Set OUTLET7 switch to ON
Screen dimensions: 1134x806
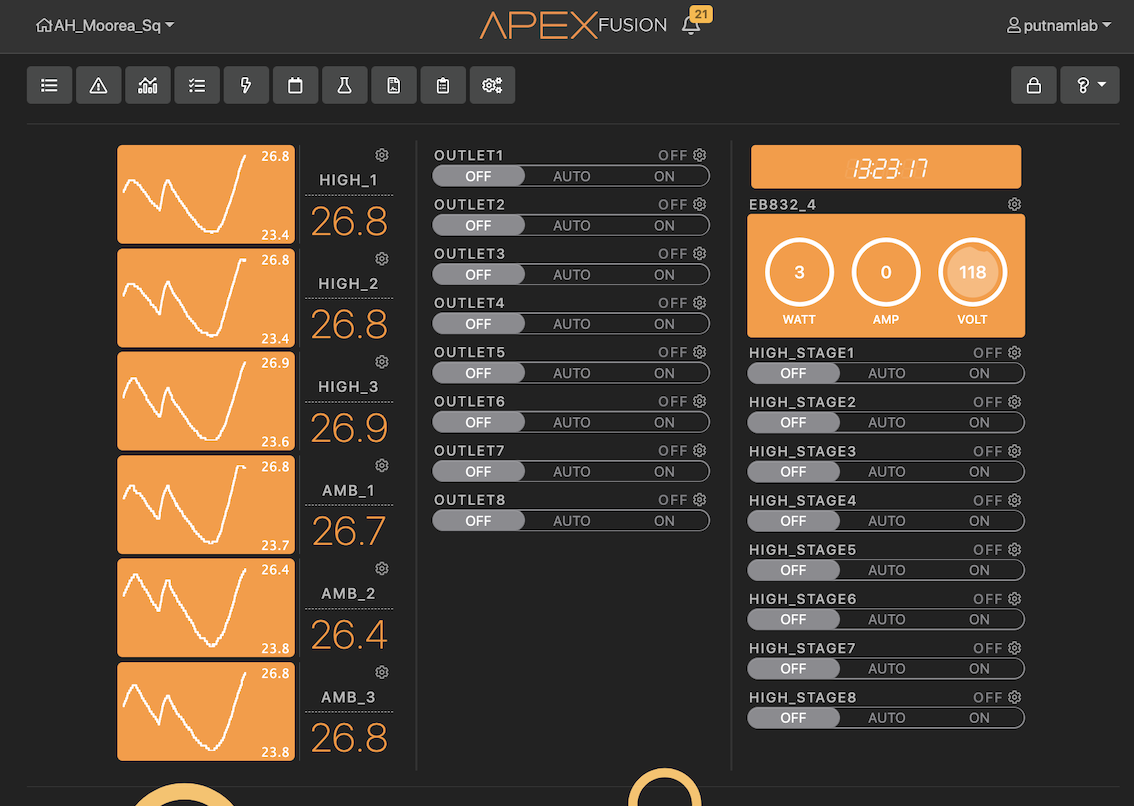click(664, 471)
